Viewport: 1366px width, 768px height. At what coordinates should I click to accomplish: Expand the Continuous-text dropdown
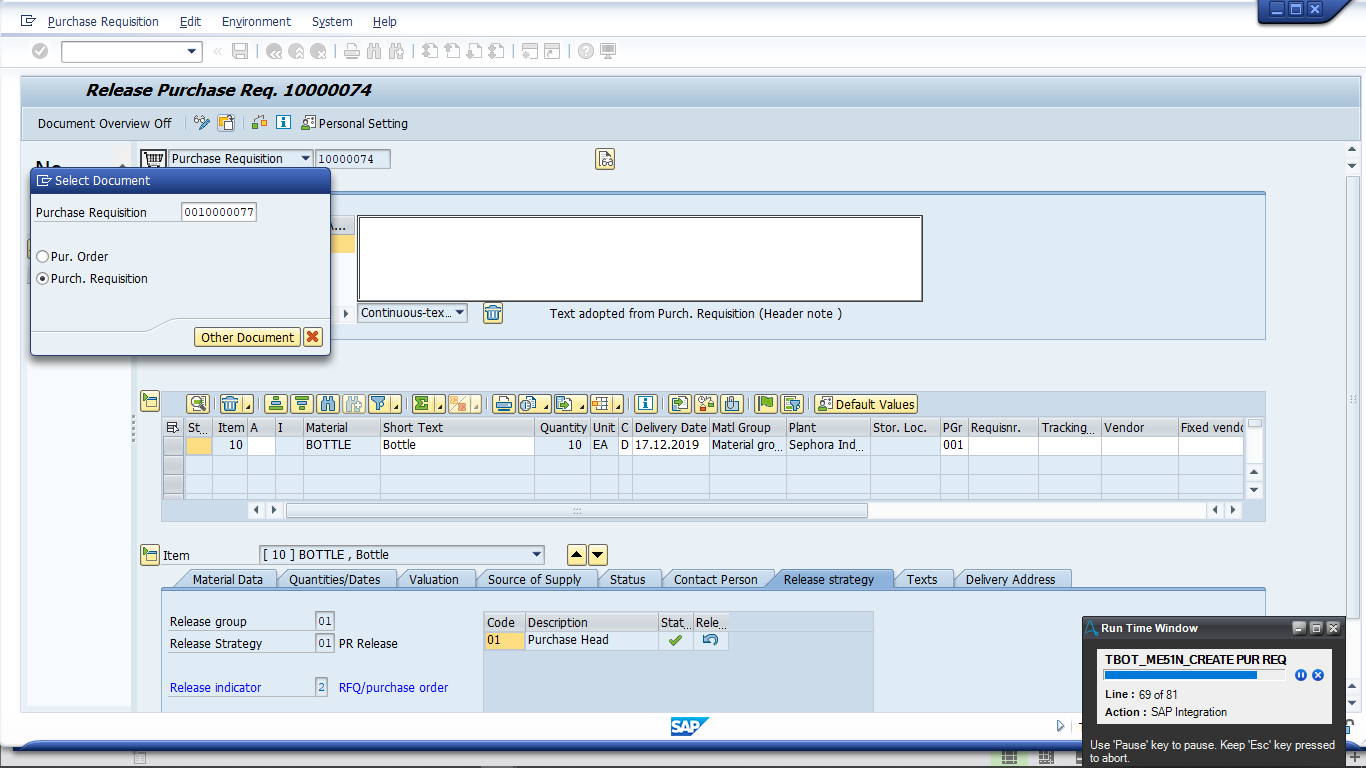[459, 313]
